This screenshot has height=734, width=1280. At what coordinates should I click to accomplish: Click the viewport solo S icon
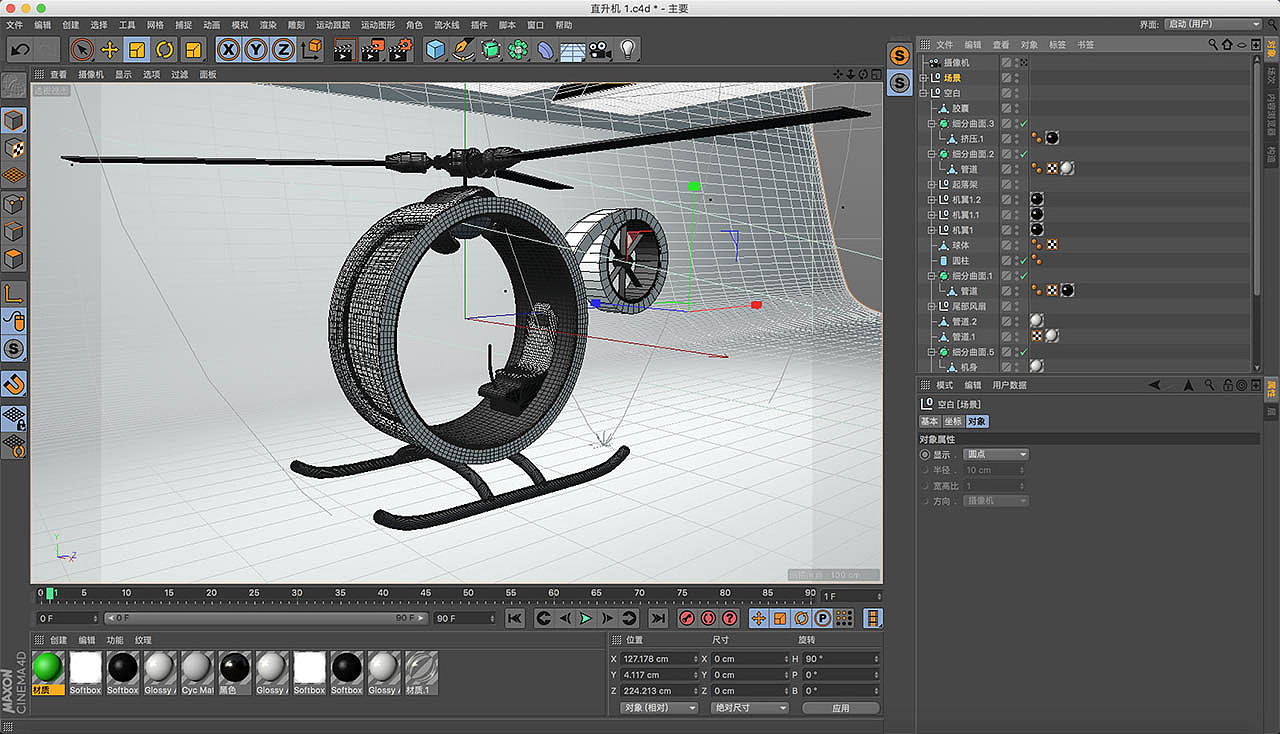tap(14, 349)
